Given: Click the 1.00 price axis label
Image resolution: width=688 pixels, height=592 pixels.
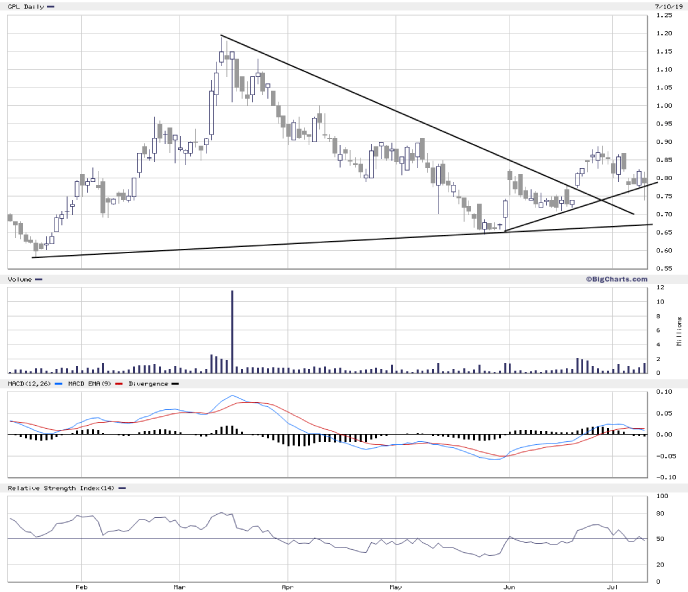Looking at the screenshot, I should 663,106.
